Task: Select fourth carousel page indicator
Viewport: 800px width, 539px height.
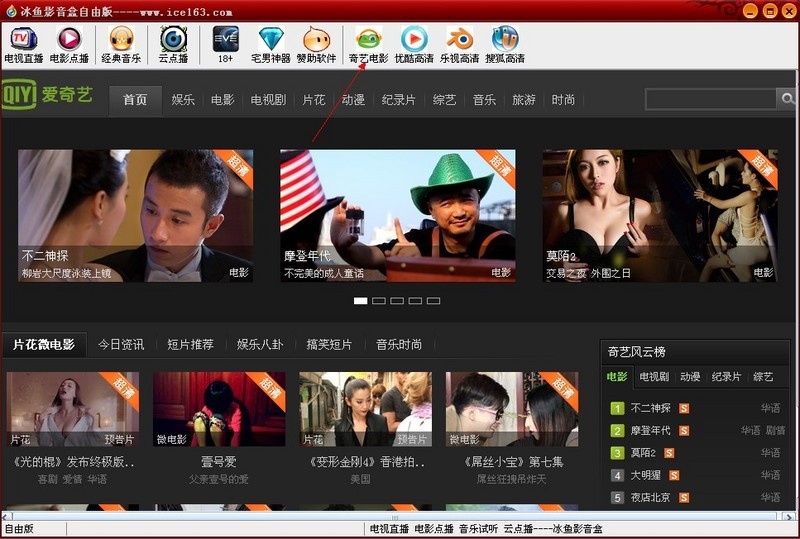Action: [x=415, y=301]
